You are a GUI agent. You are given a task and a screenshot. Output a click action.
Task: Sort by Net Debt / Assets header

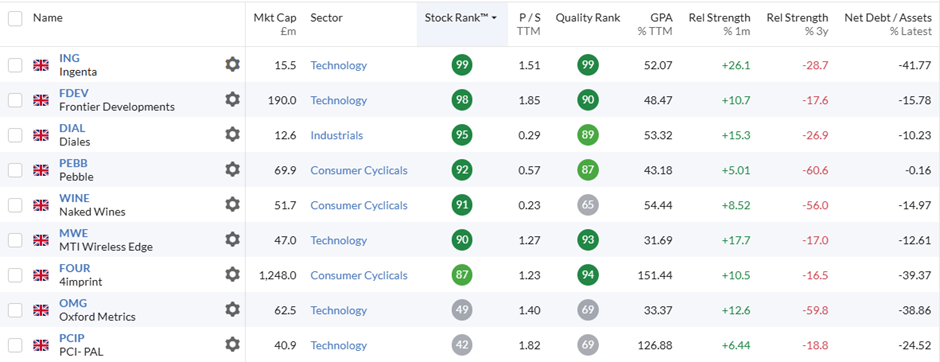pos(888,24)
